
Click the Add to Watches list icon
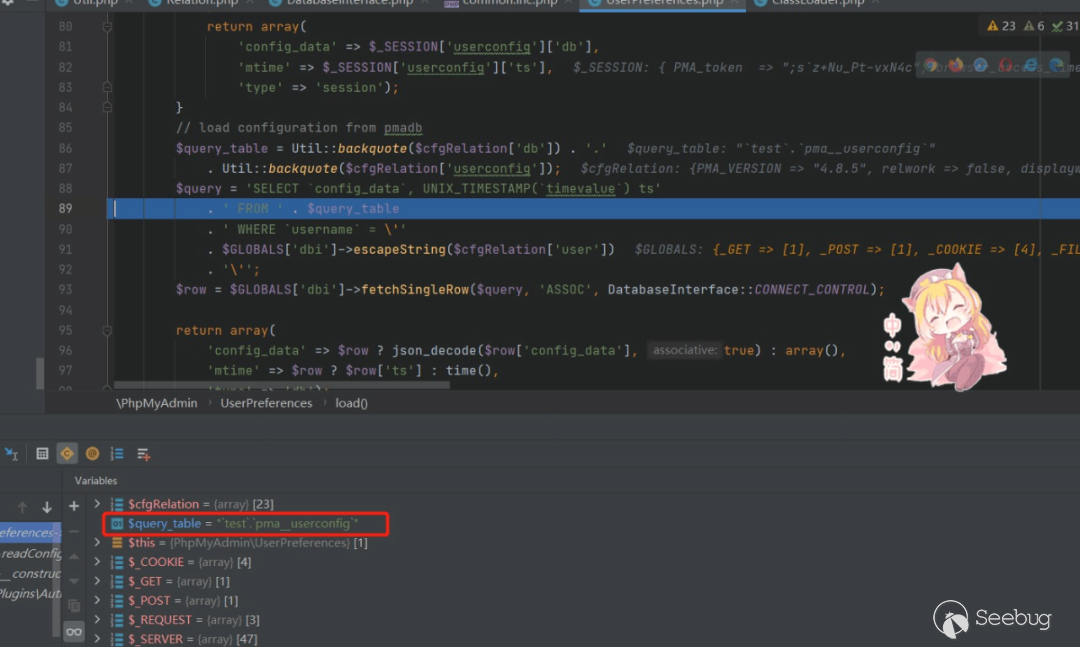pos(143,454)
